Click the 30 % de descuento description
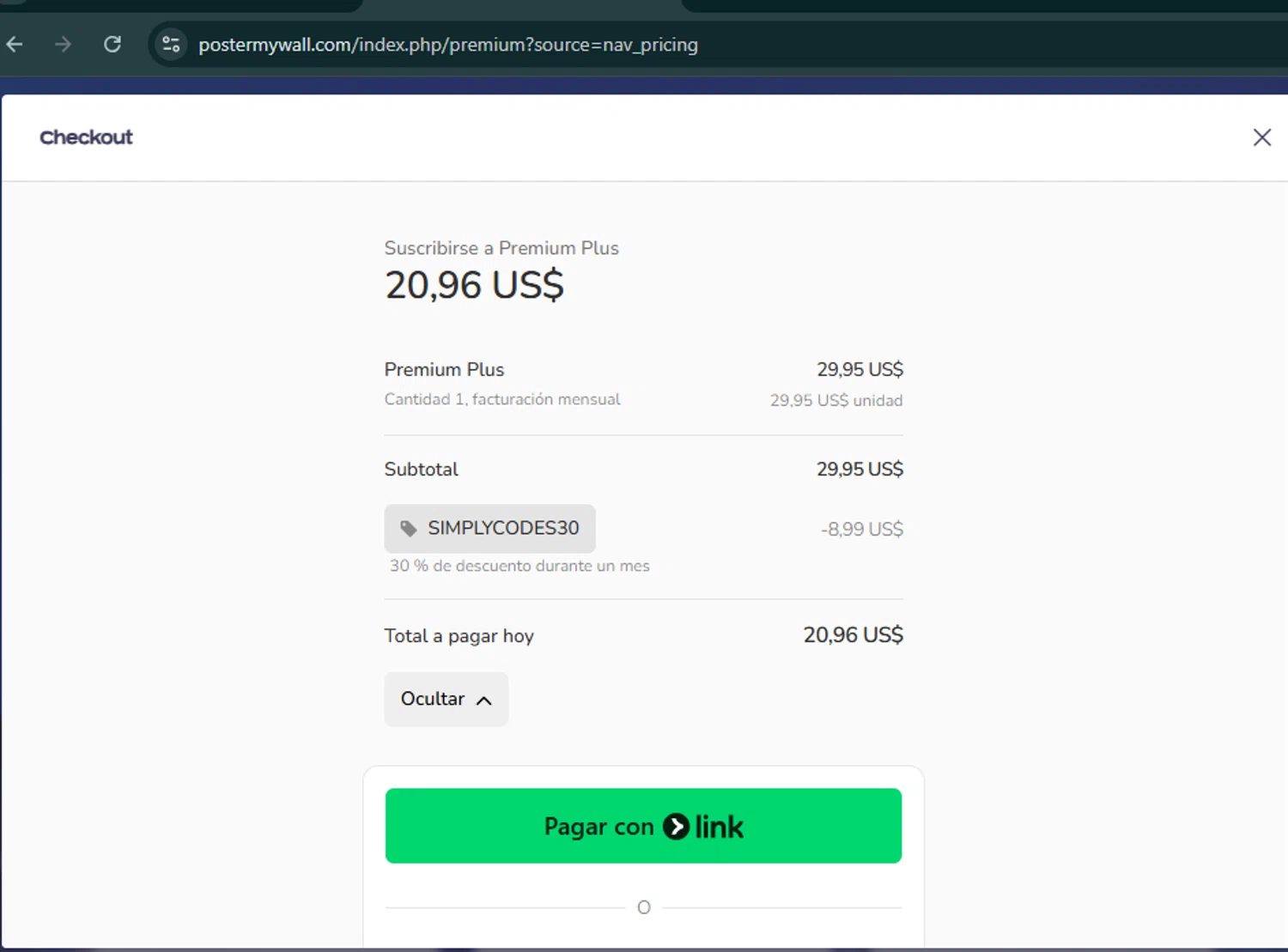1288x952 pixels. [x=519, y=566]
